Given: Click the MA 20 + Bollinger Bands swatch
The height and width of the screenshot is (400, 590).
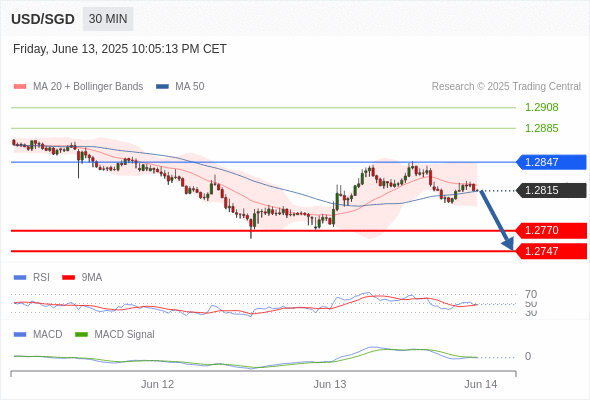Looking at the screenshot, I should (x=20, y=87).
